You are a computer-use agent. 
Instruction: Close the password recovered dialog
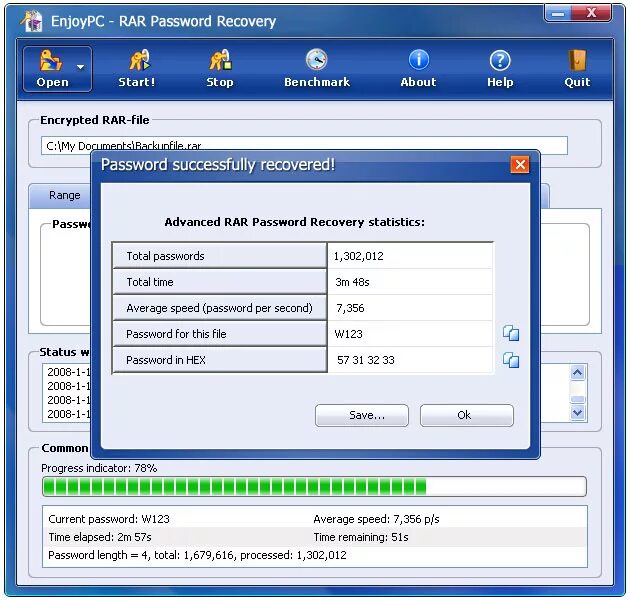(520, 165)
